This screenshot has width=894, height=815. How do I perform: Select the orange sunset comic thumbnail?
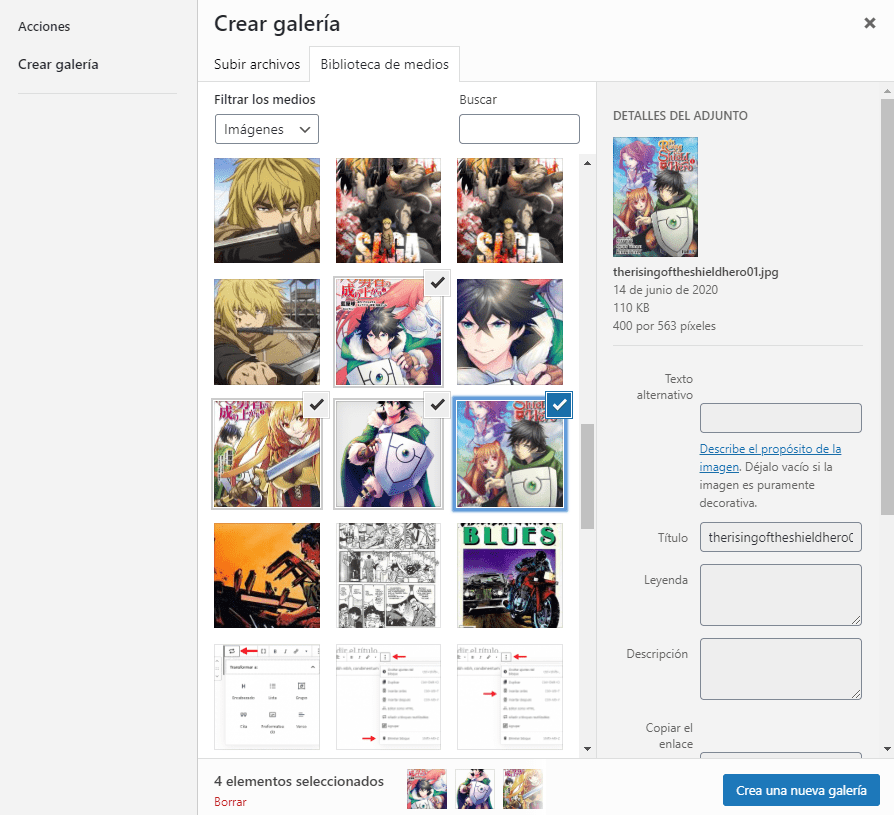click(x=267, y=575)
